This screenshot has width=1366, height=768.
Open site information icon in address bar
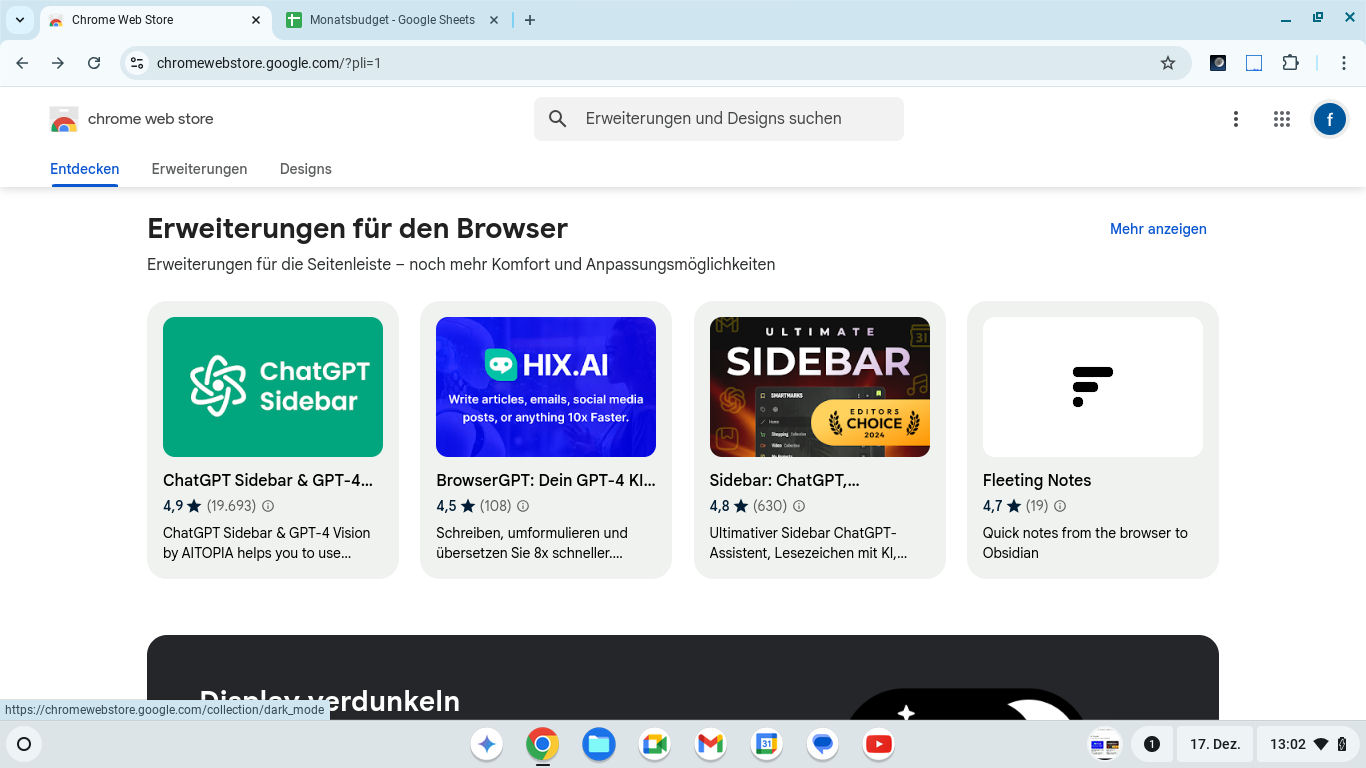[x=137, y=63]
